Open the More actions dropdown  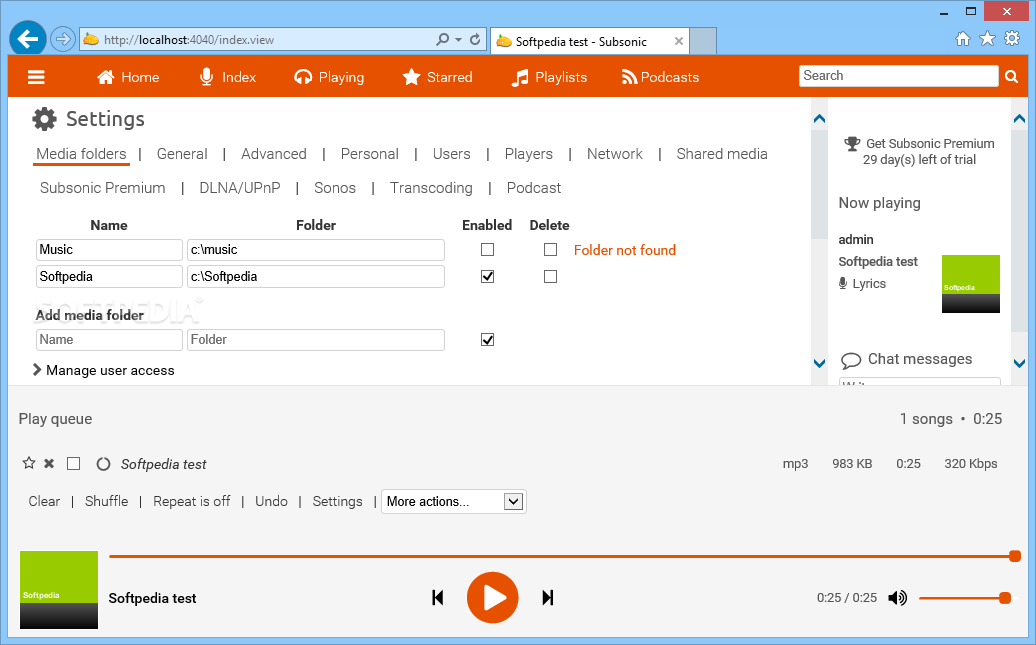pos(454,502)
